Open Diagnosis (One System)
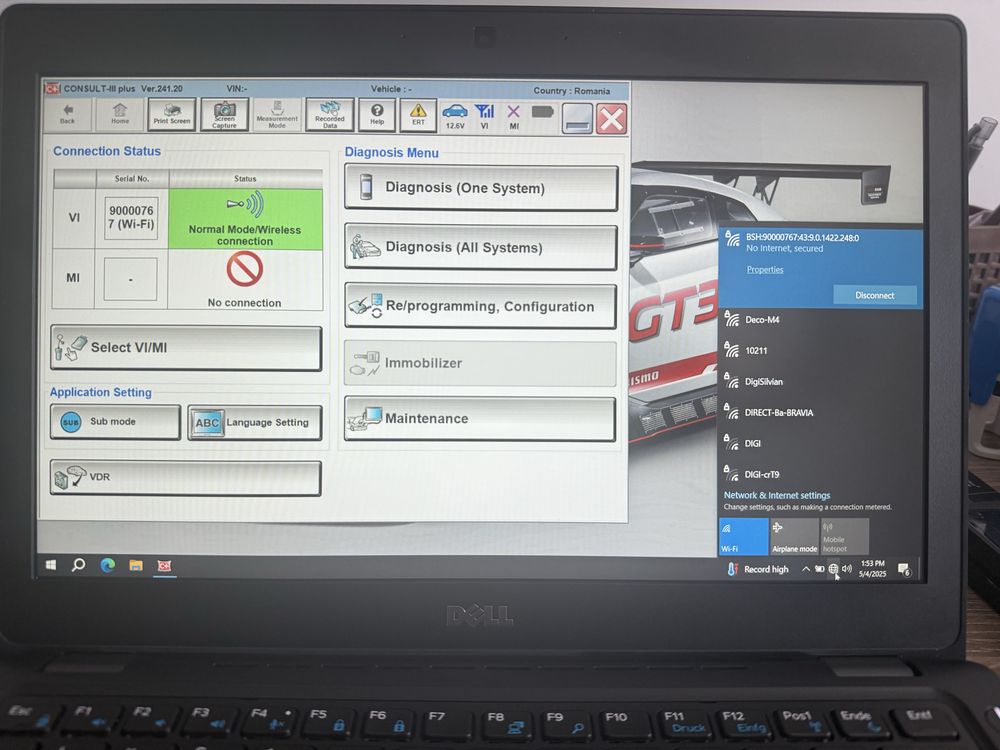Screen dimensions: 1000x750 pos(481,188)
